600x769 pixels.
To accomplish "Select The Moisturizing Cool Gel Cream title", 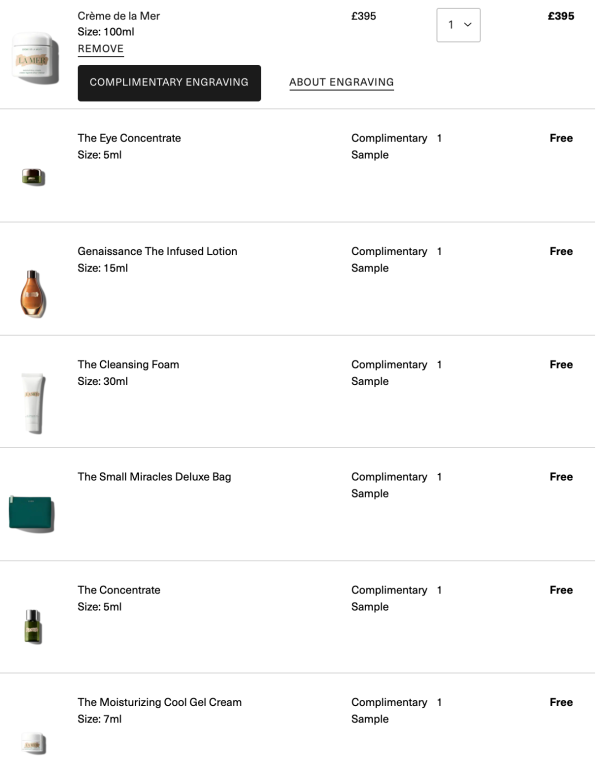I will [159, 702].
